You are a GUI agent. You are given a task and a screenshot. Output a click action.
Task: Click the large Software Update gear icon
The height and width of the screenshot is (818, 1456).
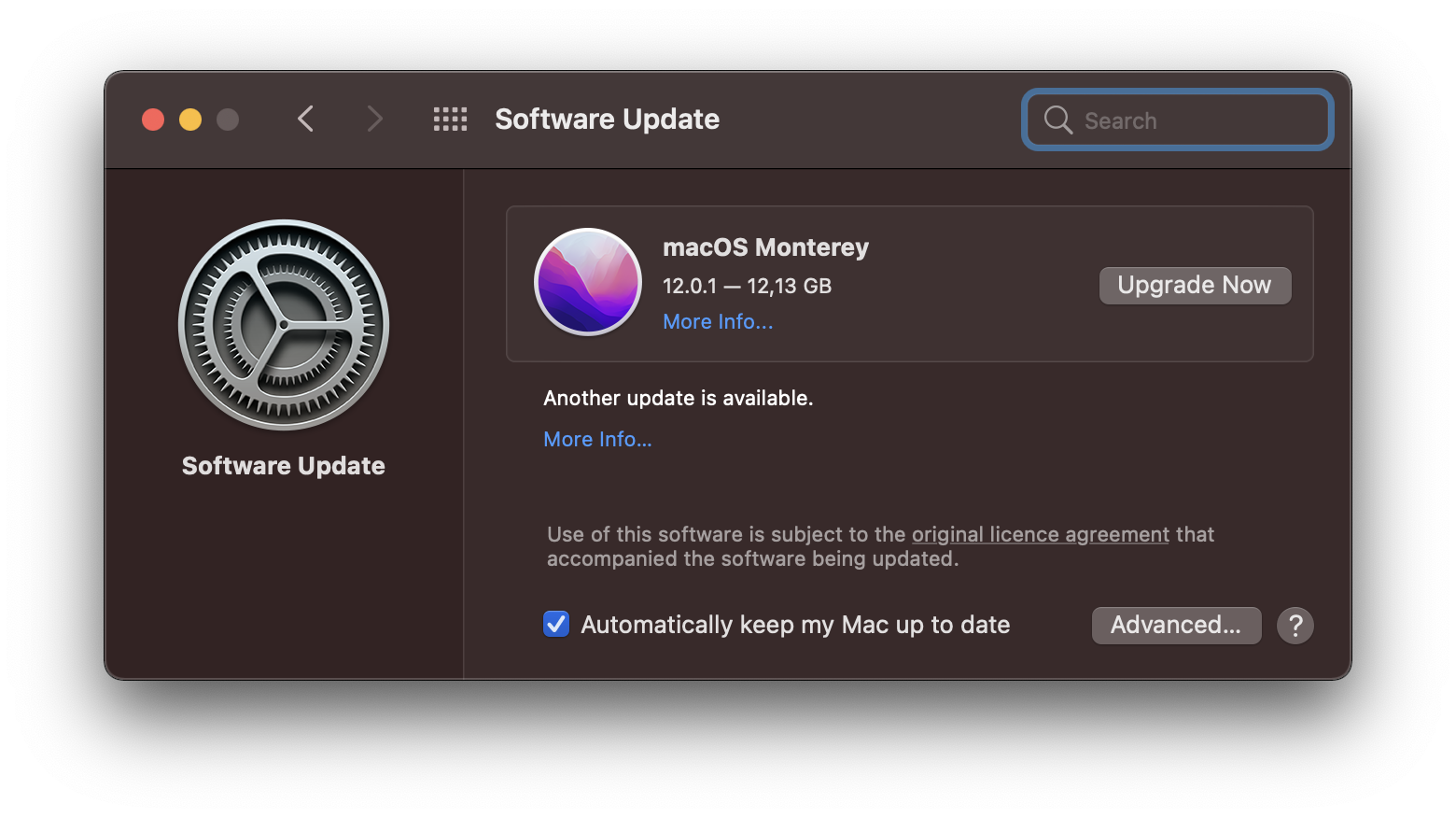[284, 325]
